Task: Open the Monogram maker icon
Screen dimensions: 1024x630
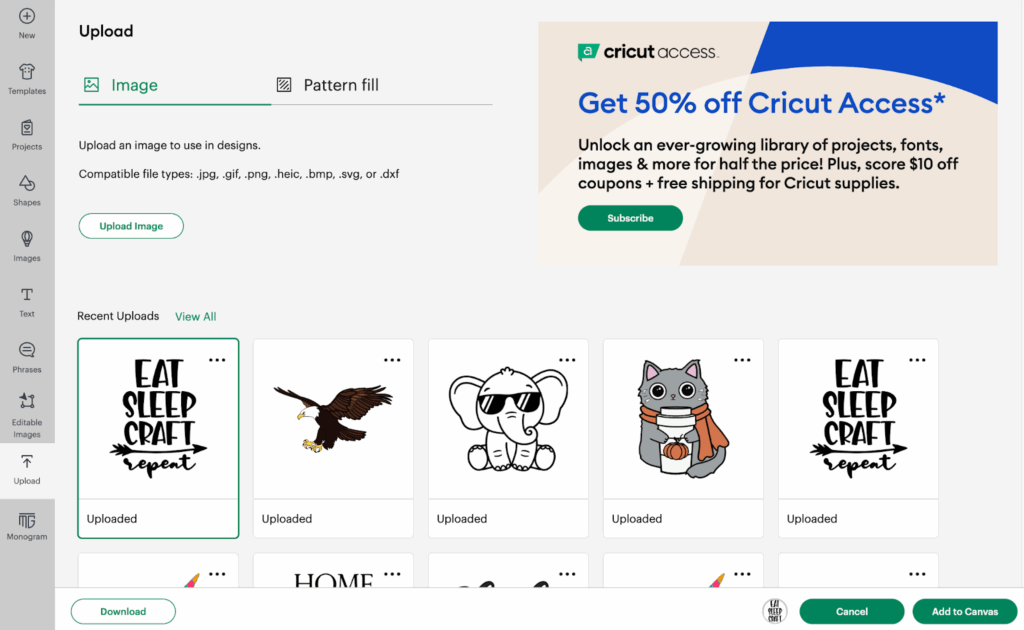Action: [x=27, y=522]
